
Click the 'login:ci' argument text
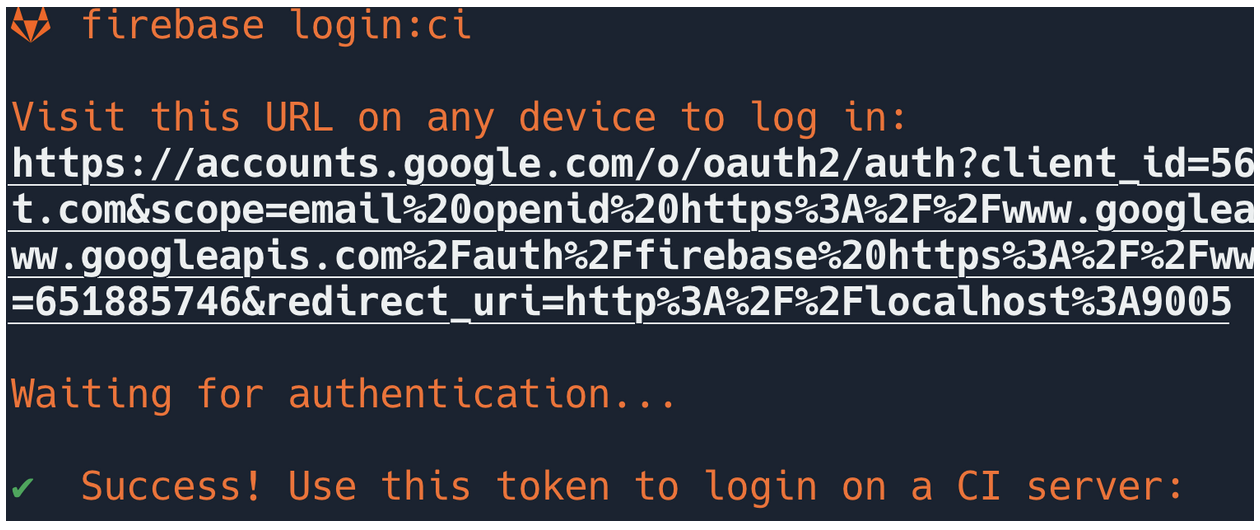point(380,26)
